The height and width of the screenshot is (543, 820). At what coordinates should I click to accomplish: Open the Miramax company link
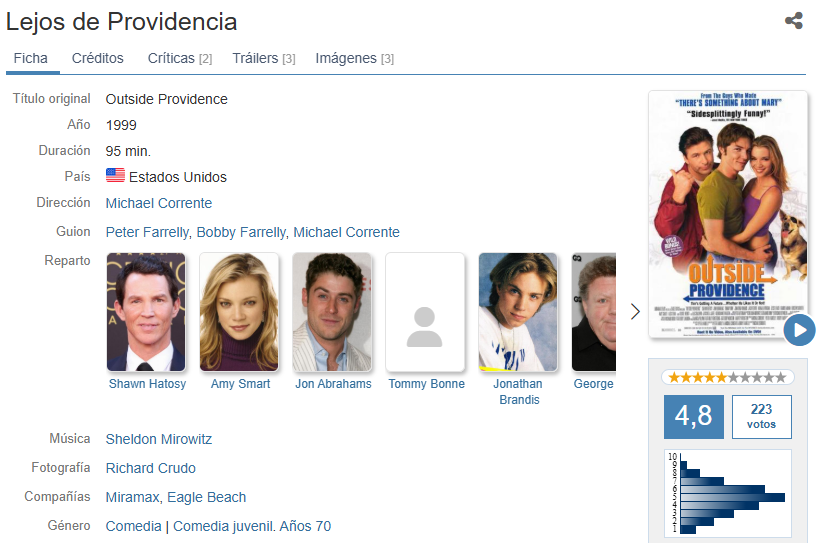tap(132, 497)
